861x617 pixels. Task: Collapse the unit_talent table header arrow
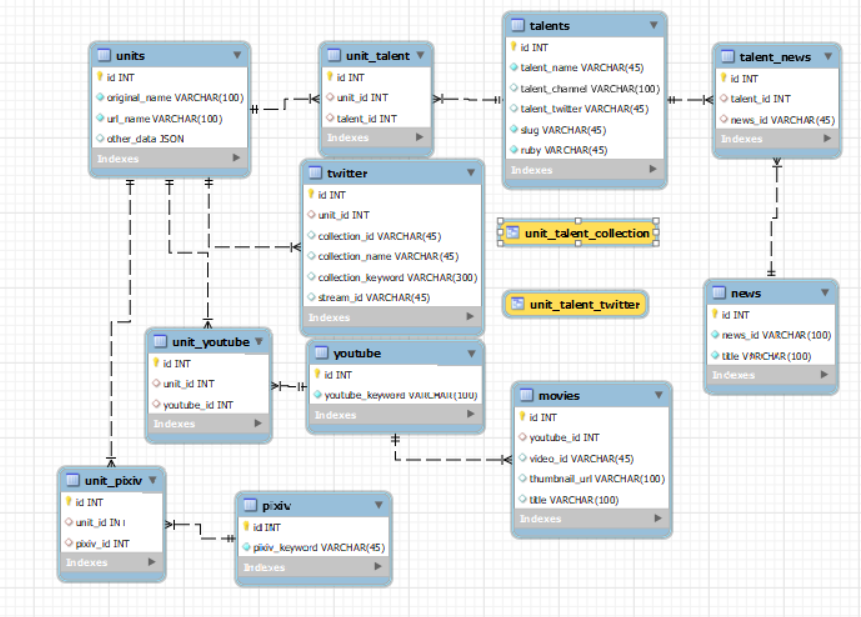(420, 55)
